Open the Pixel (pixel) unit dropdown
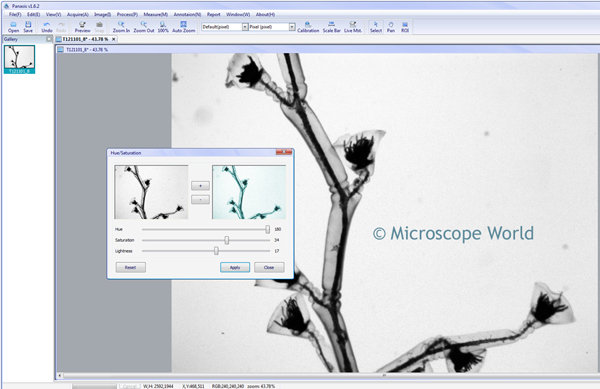This screenshot has width=600, height=389. [x=292, y=27]
